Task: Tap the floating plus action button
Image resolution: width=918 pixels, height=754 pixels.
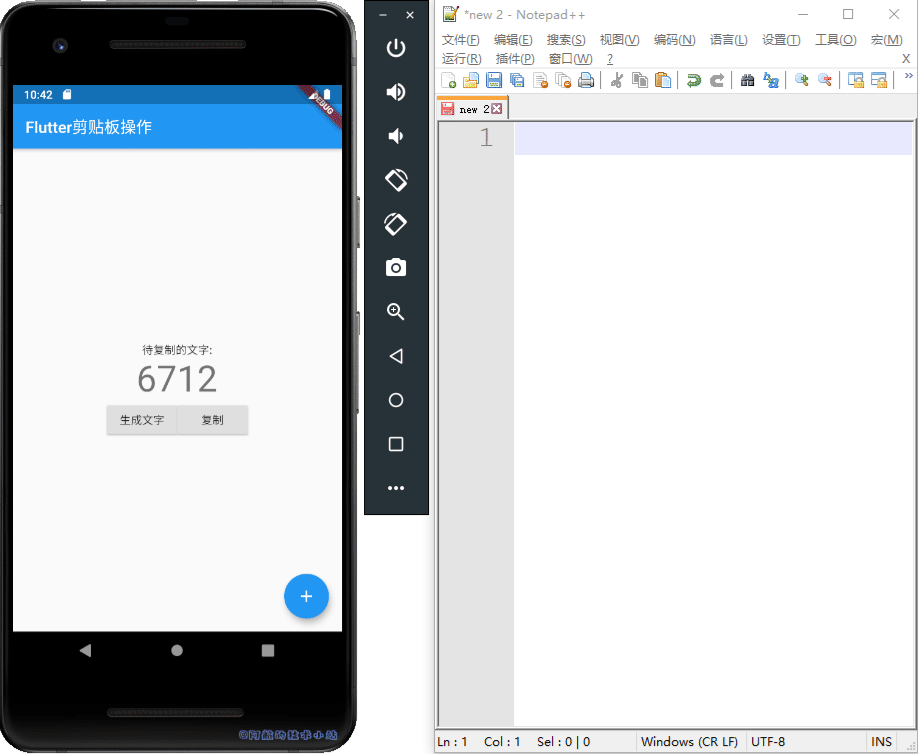Action: click(x=306, y=596)
